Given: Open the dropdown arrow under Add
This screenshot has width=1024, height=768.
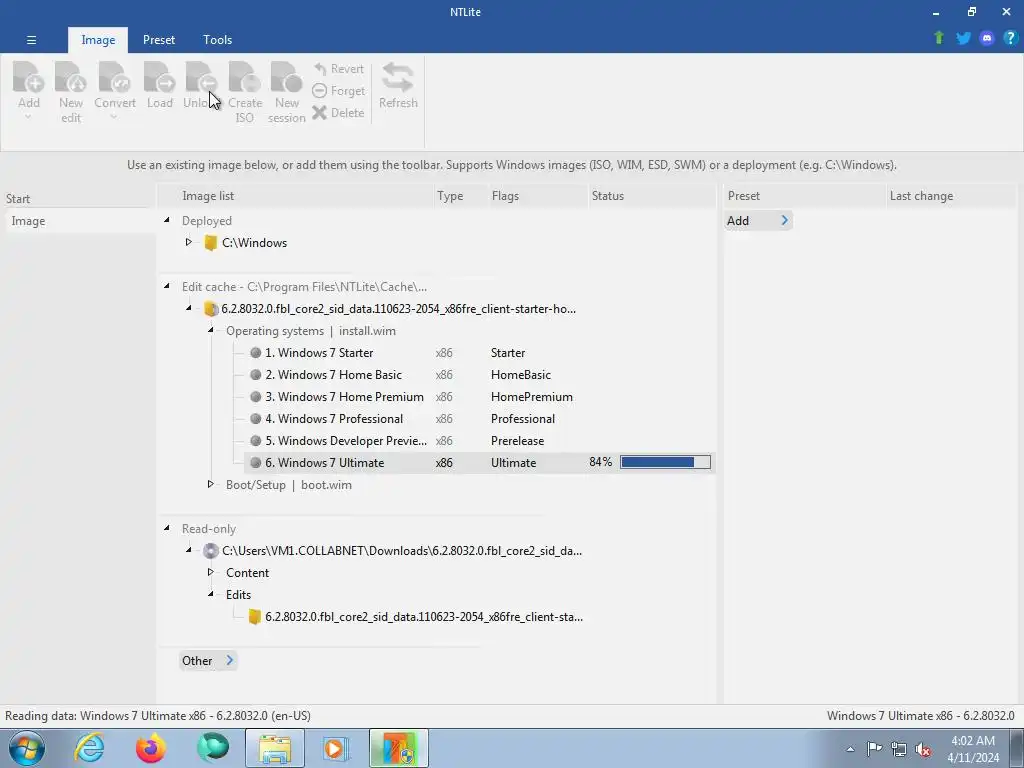Looking at the screenshot, I should [x=28, y=118].
